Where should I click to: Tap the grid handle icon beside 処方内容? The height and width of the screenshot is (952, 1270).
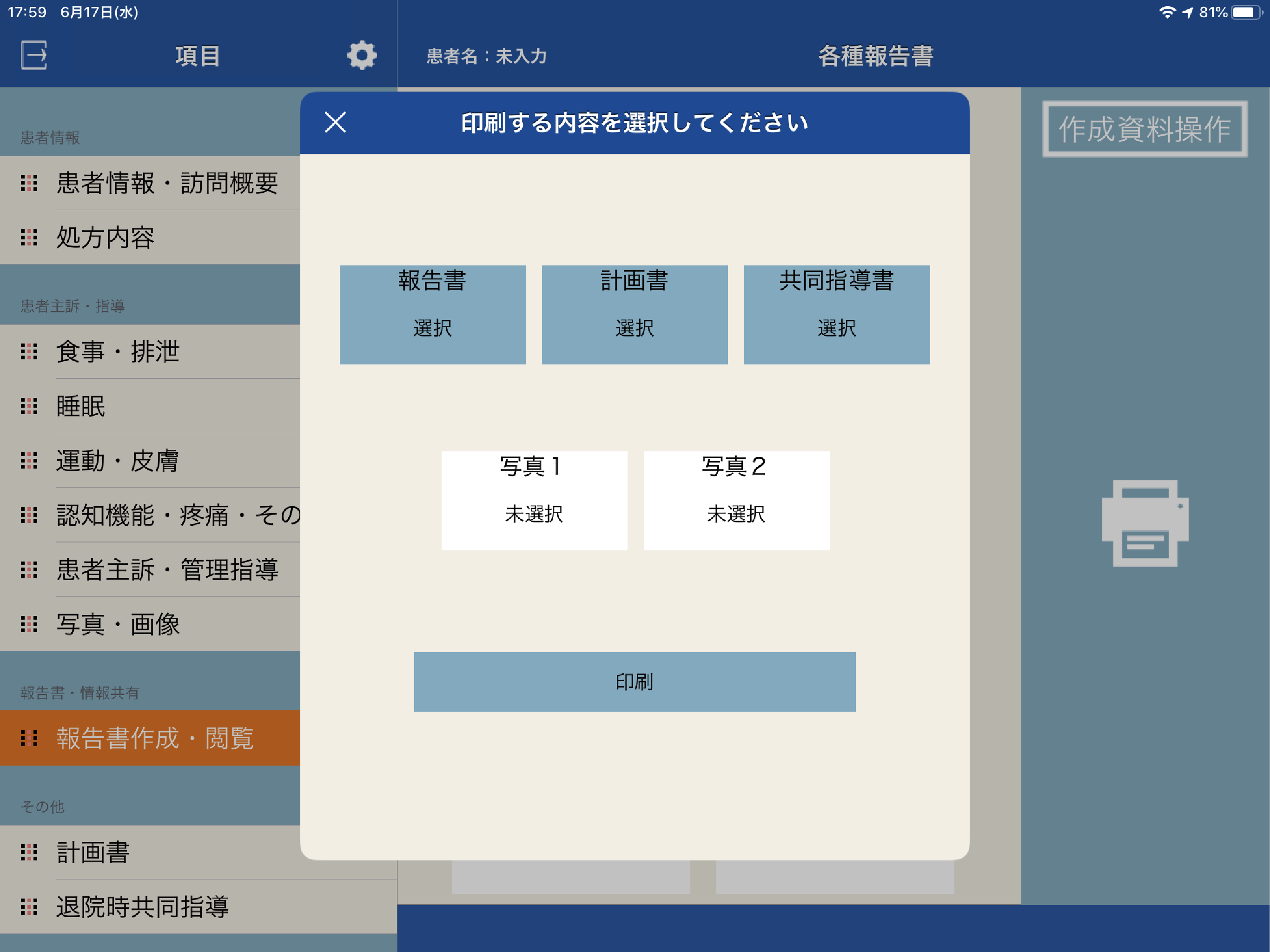[29, 237]
